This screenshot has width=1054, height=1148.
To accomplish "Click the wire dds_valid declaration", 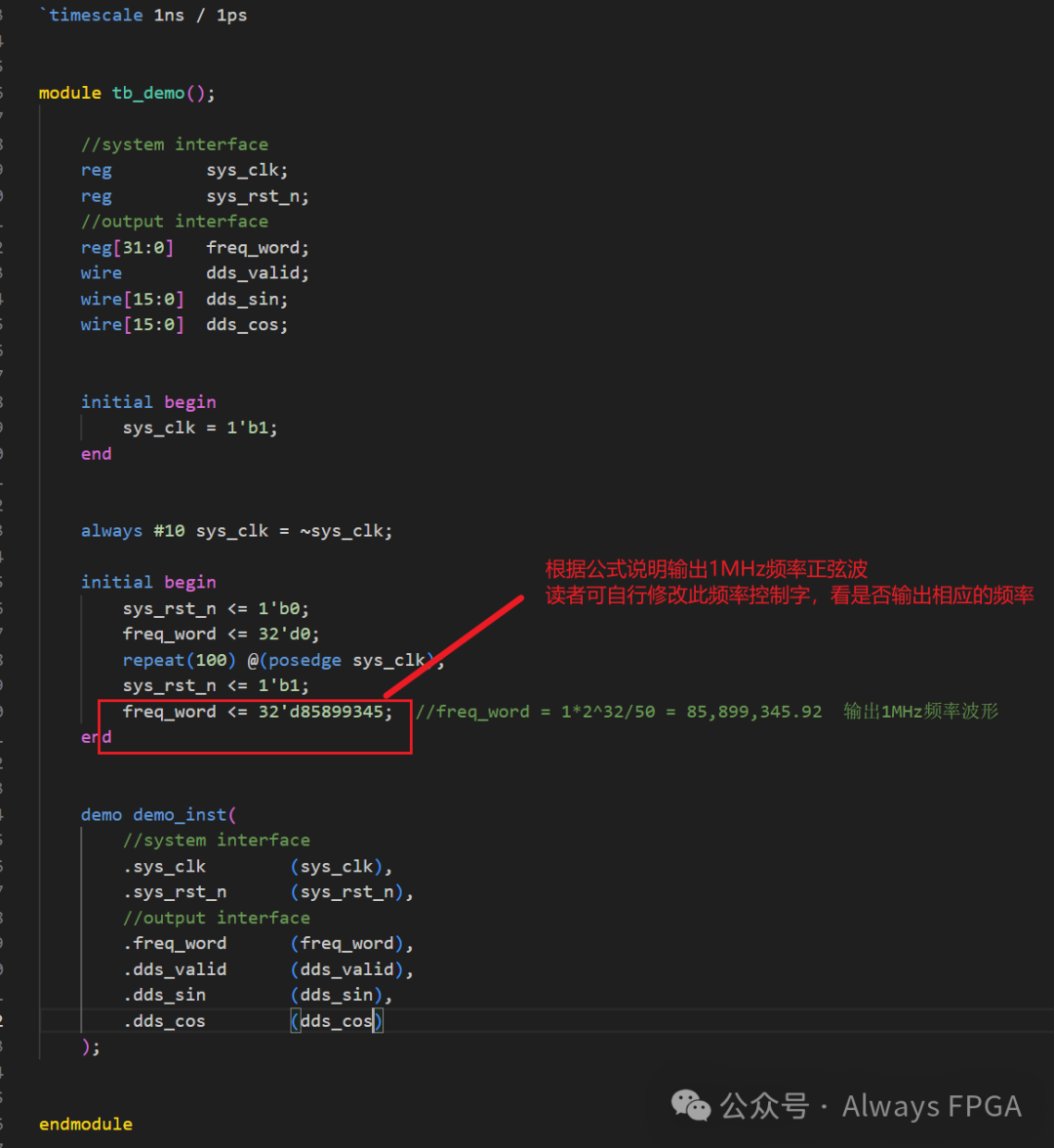I will click(195, 273).
